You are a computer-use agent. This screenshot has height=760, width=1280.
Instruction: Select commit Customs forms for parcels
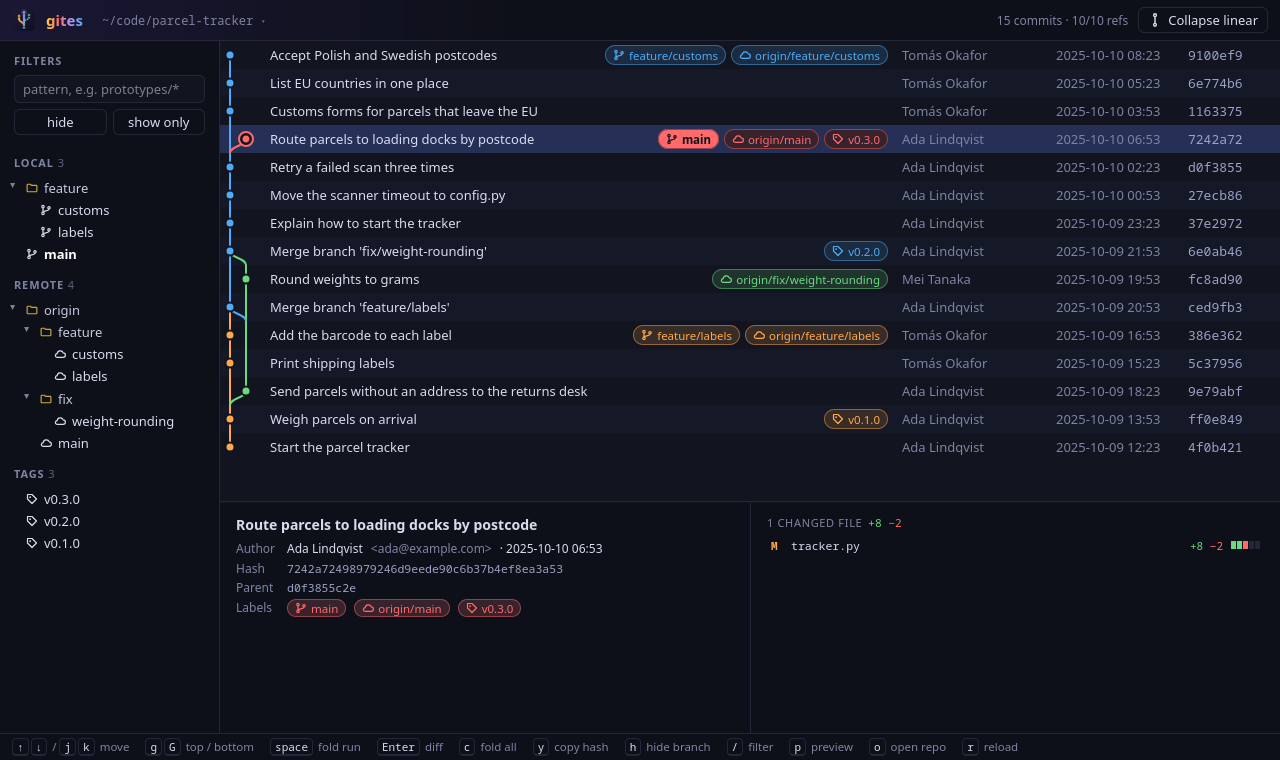(x=750, y=111)
